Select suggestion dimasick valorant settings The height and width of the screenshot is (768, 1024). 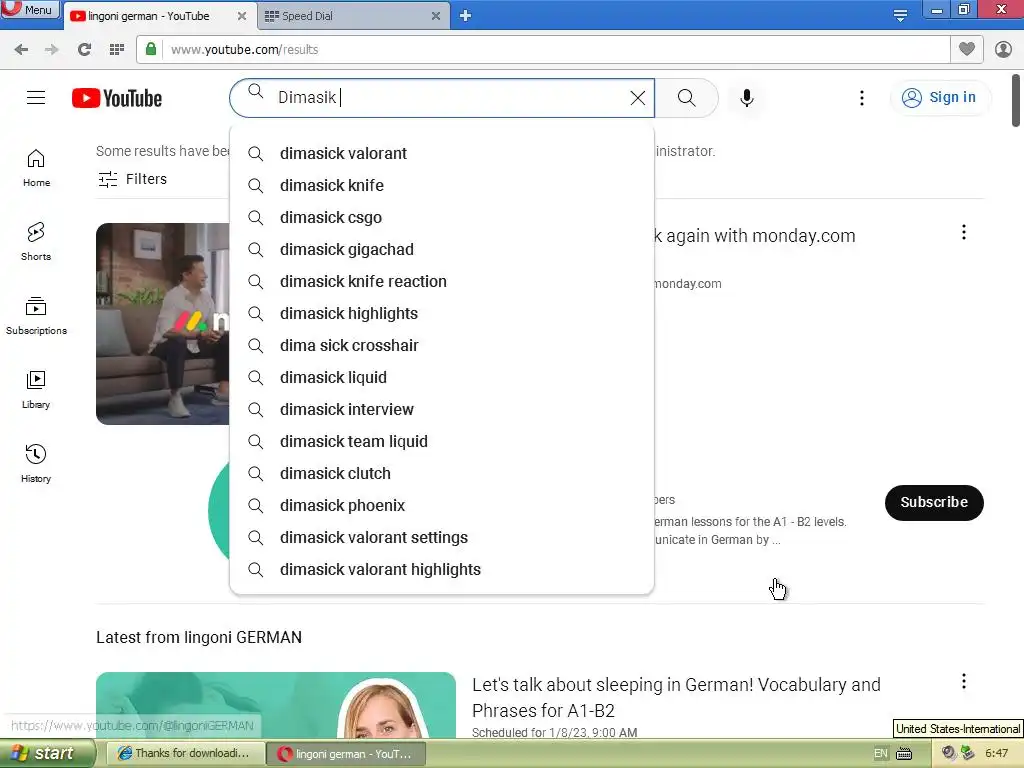[442, 537]
